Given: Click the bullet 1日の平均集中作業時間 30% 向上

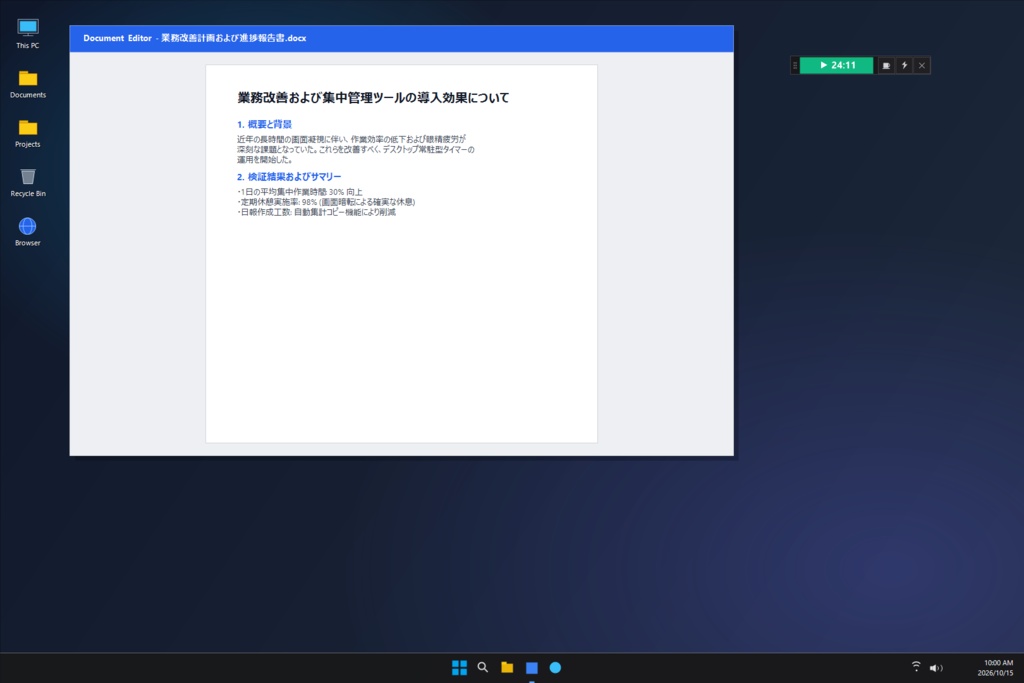Looking at the screenshot, I should [300, 192].
